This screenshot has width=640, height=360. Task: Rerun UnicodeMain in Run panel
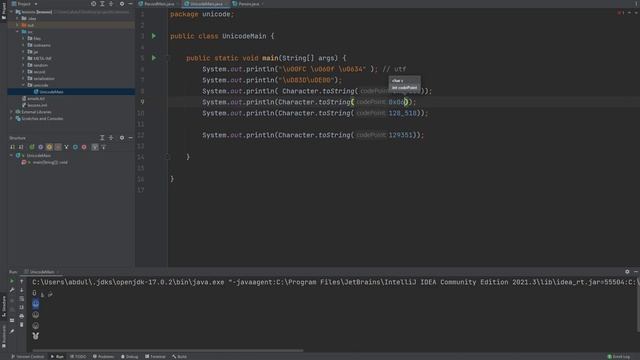[x=12, y=281]
